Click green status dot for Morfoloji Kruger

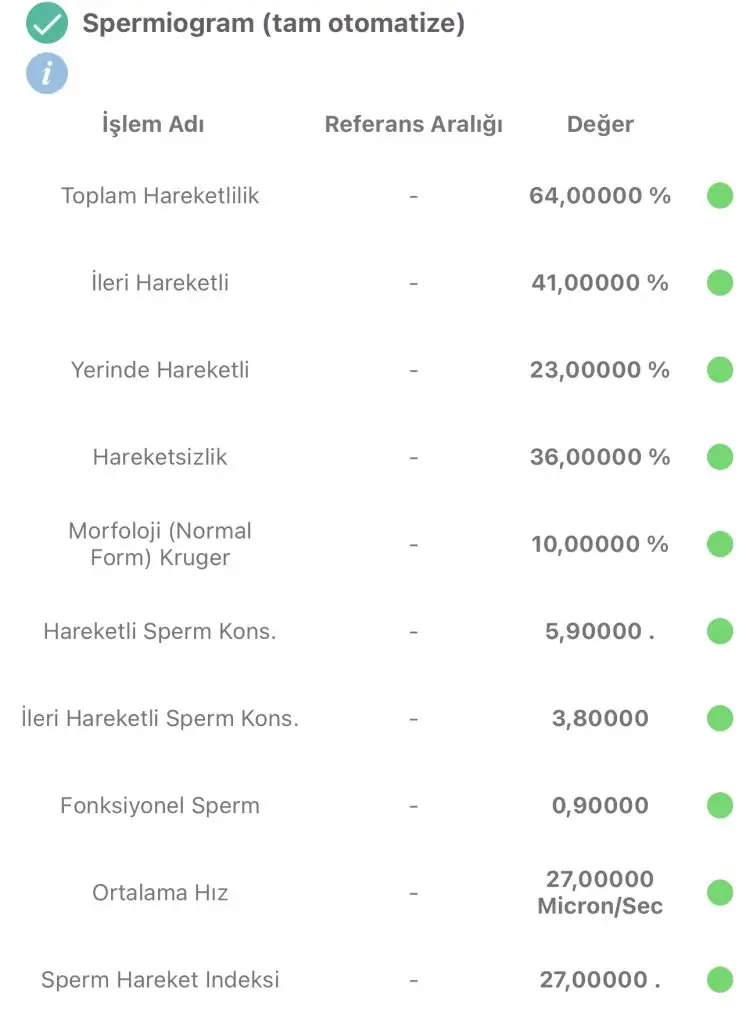(x=720, y=544)
